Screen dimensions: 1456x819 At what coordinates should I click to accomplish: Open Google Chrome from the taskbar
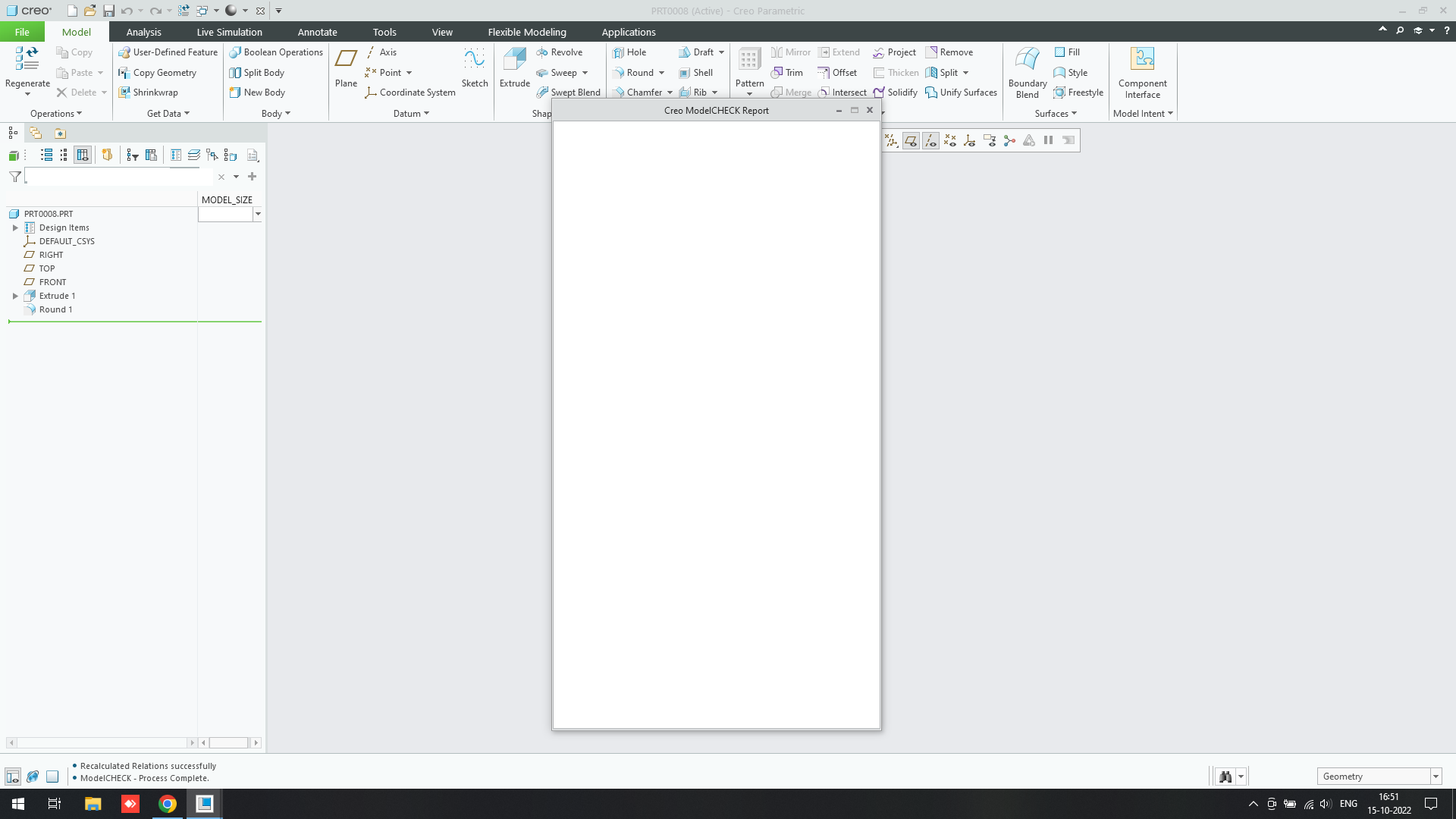click(167, 803)
